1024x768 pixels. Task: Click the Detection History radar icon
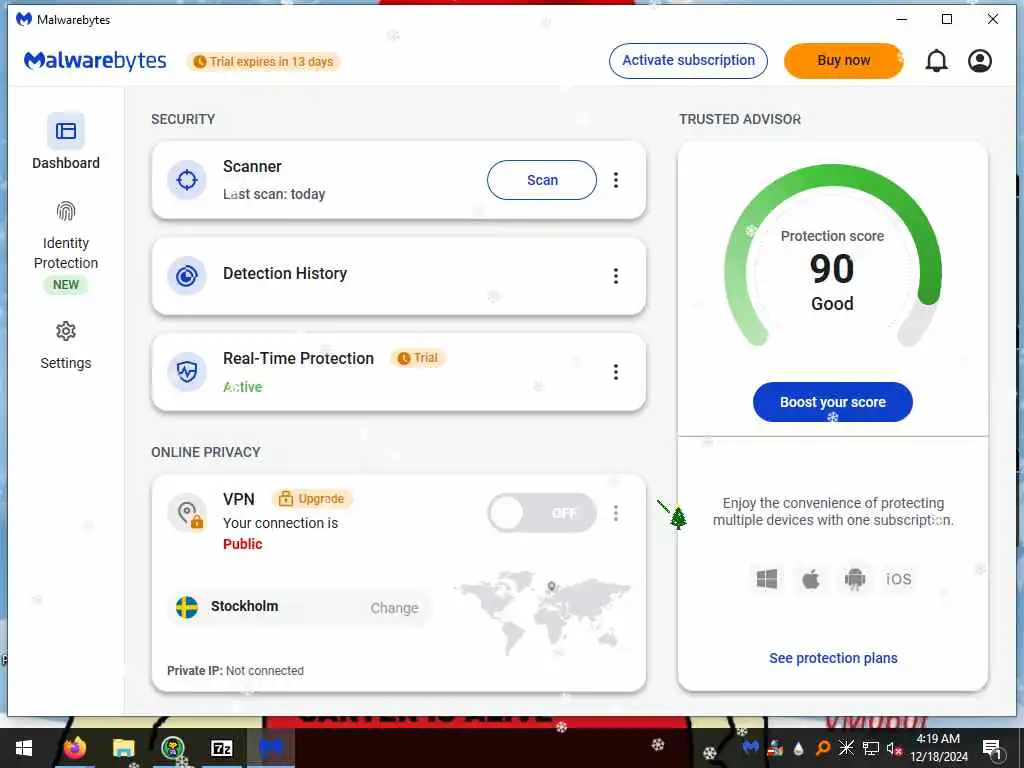pyautogui.click(x=187, y=276)
